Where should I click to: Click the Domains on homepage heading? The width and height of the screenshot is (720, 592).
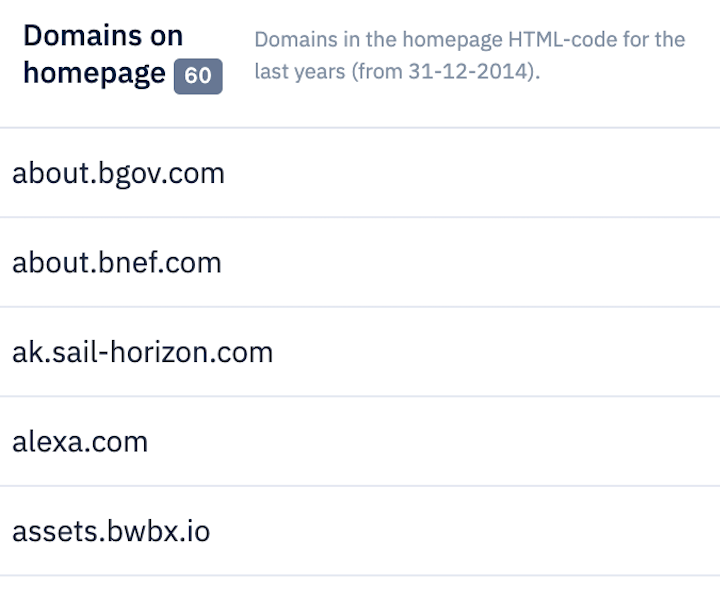pos(103,55)
